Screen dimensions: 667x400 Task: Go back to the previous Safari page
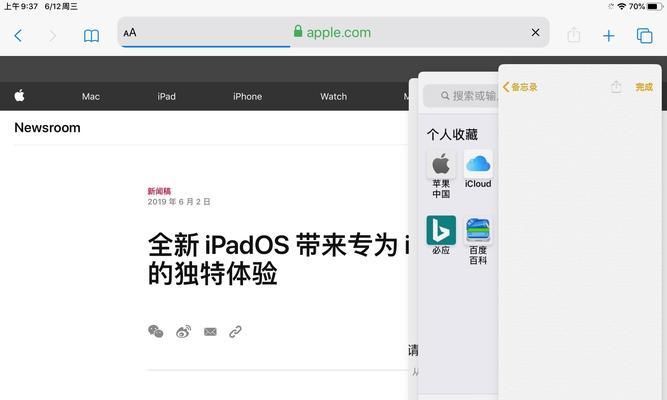click(x=18, y=36)
